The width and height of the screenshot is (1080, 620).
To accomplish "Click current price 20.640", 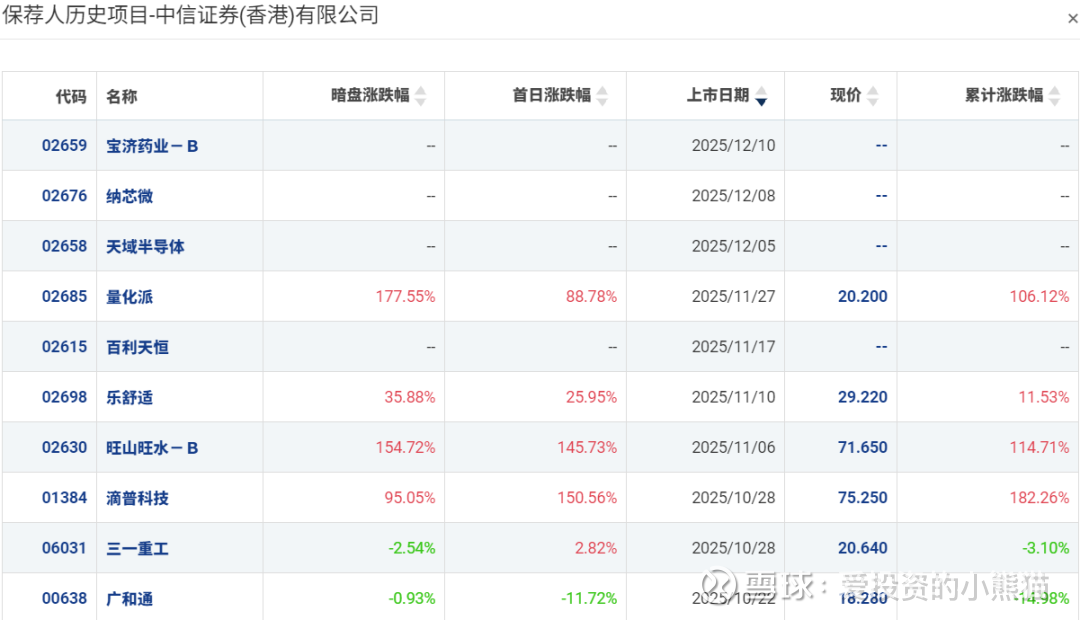I will tap(862, 548).
